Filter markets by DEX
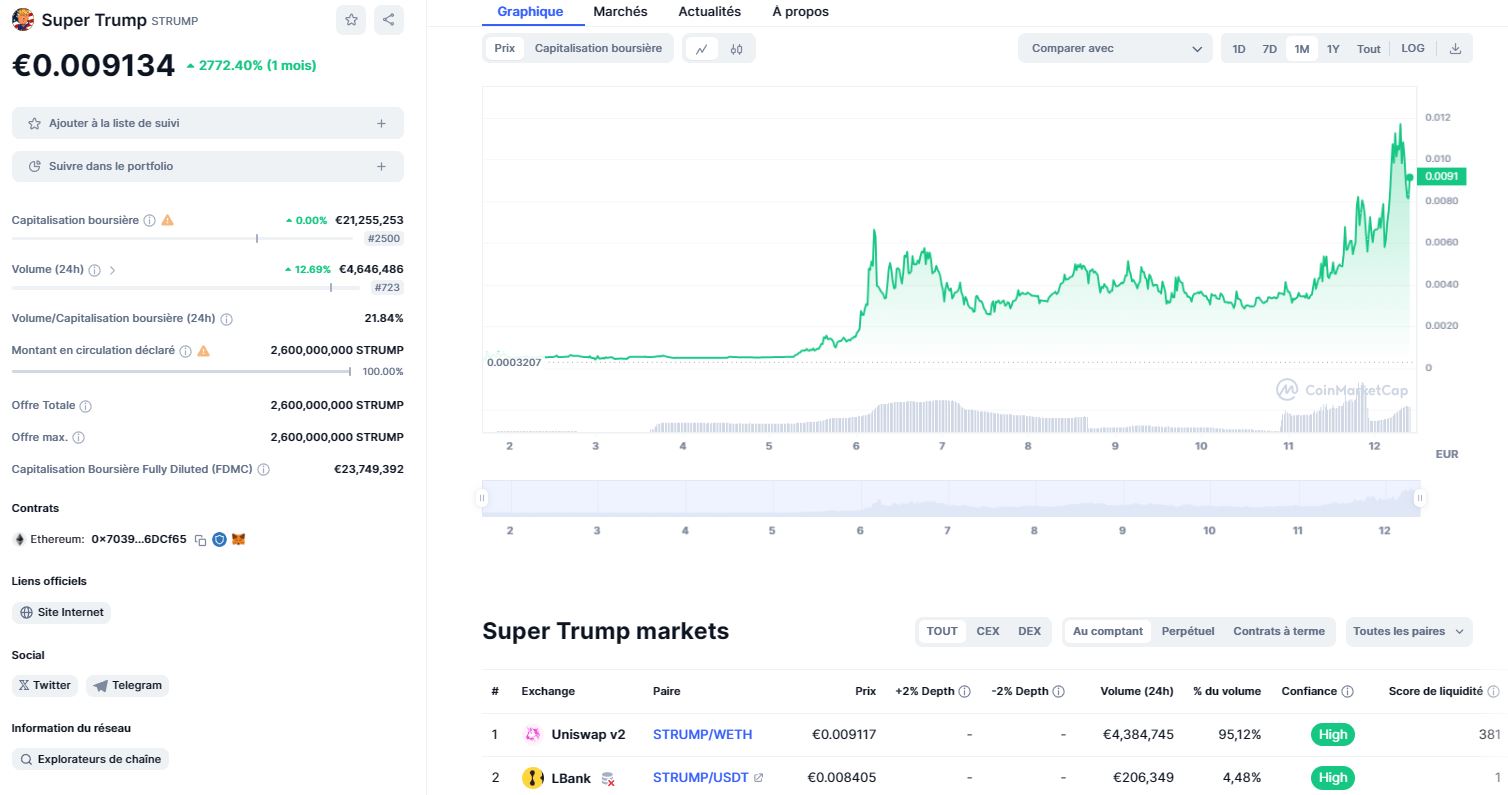The width and height of the screenshot is (1508, 795). [x=1029, y=631]
